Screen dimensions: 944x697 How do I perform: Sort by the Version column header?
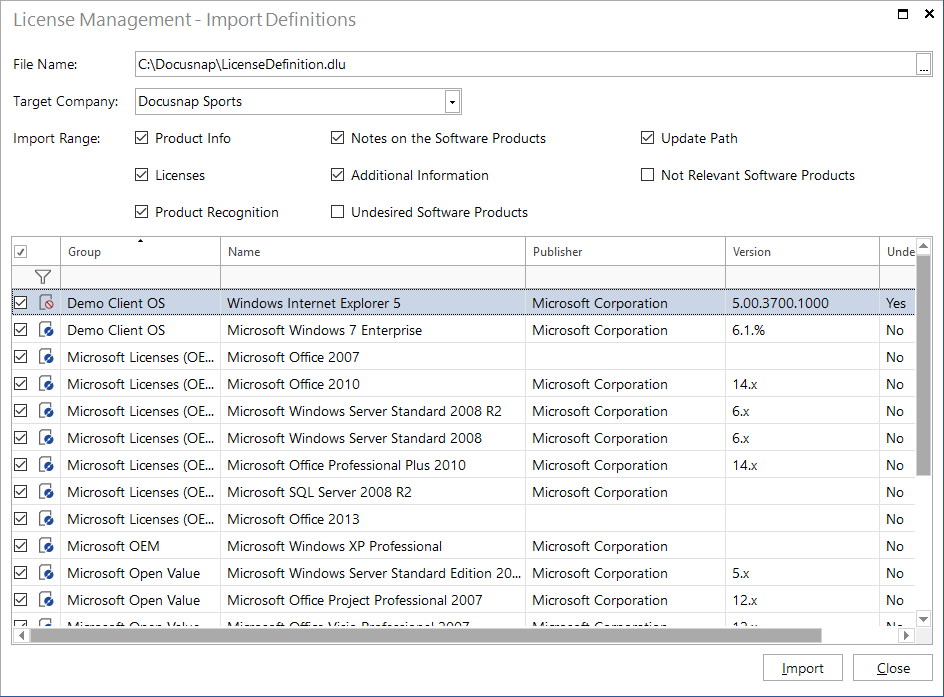tap(802, 252)
